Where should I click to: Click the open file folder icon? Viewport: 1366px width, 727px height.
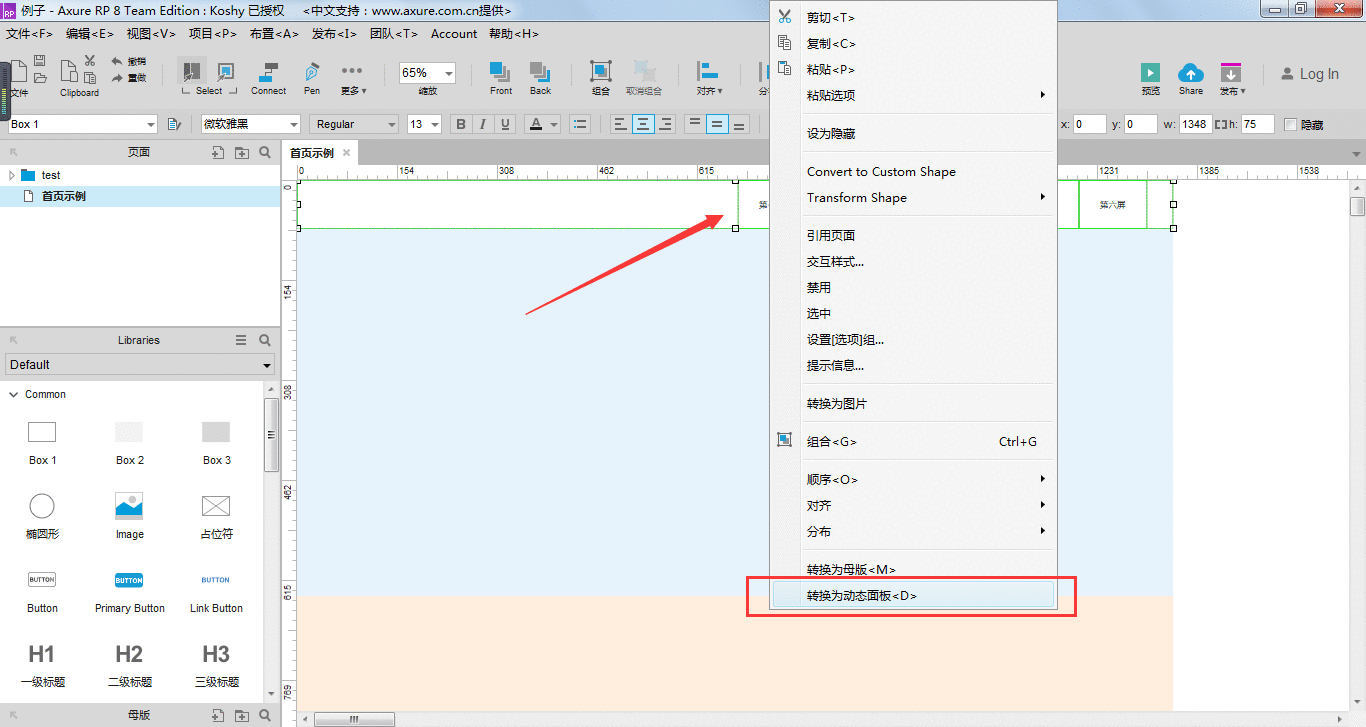click(39, 78)
